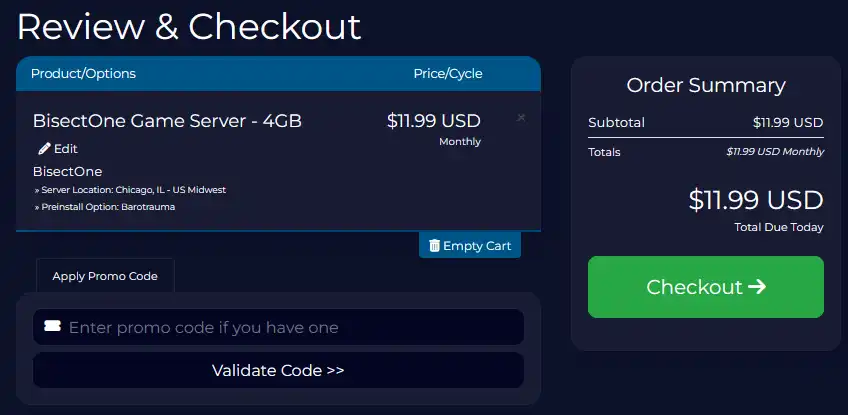Click the Total Due Today amount
This screenshot has width=848, height=415.
(x=755, y=200)
